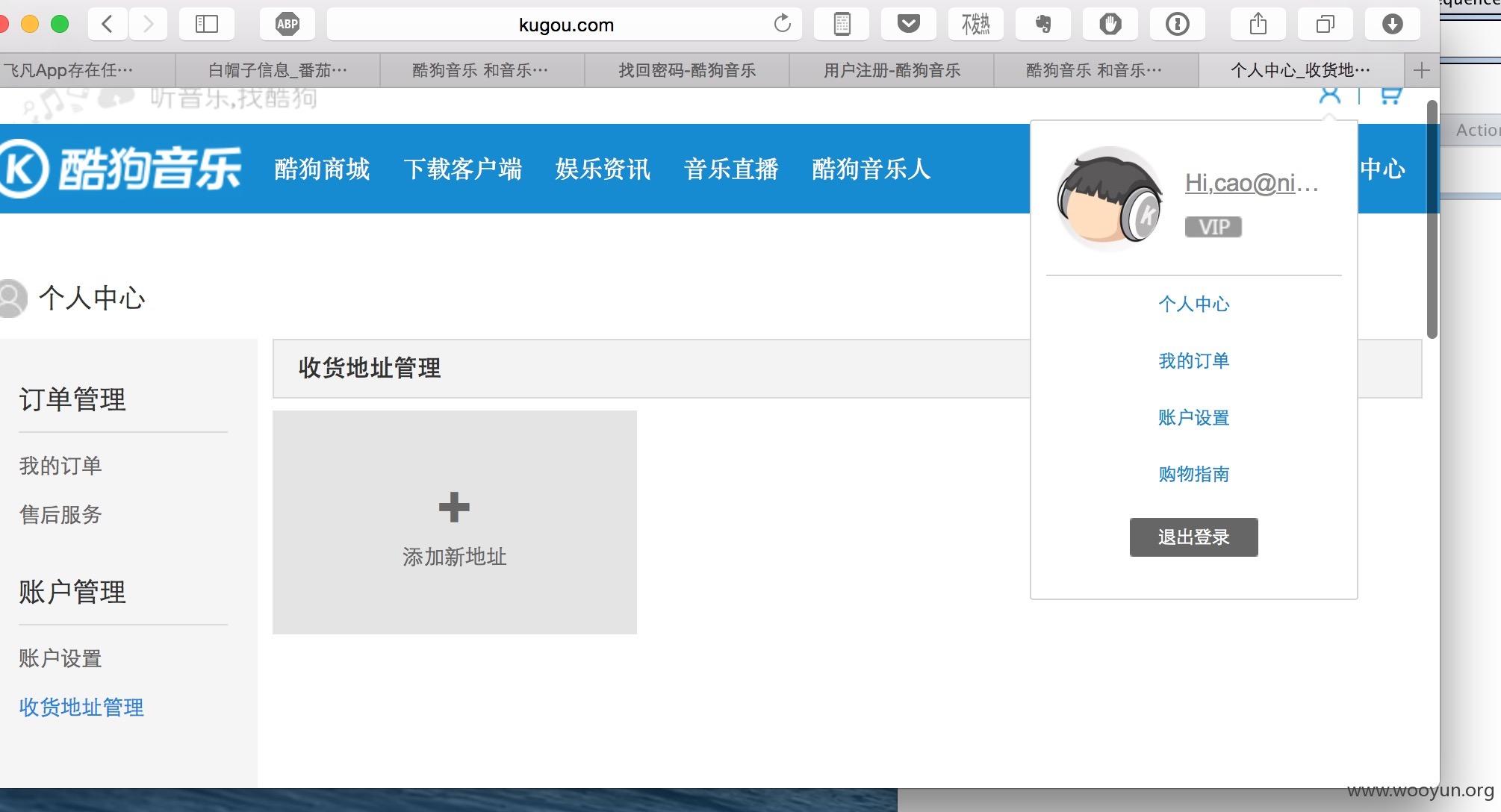Add a new tab with plus button
Screen dimensions: 1501x812
coord(1422,70)
